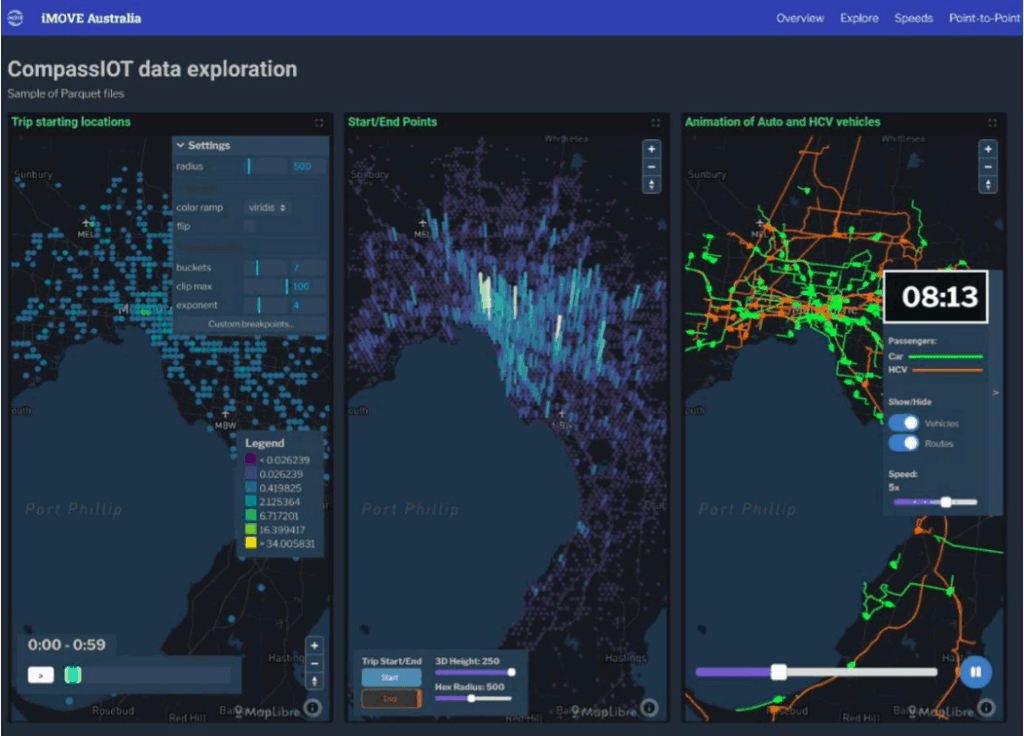Go to the Point-to-Point page
This screenshot has height=736, width=1024.
(984, 18)
